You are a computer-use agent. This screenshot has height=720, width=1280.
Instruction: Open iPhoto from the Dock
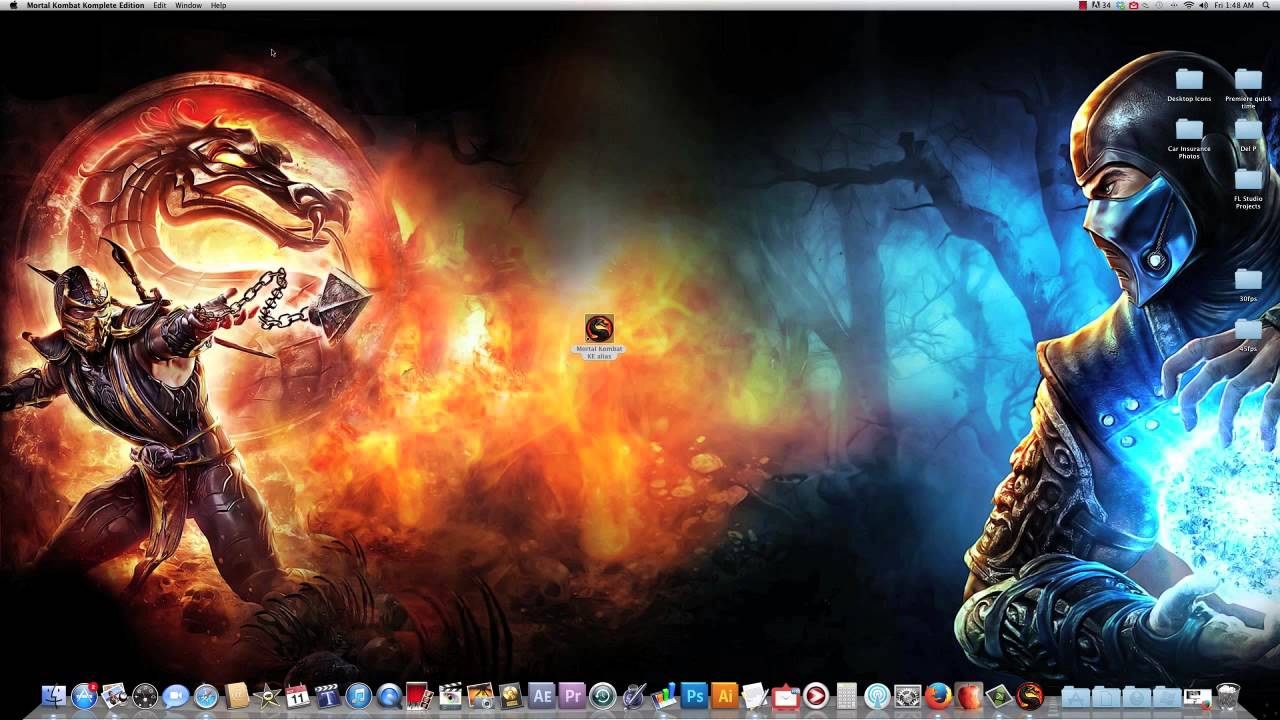(x=480, y=696)
